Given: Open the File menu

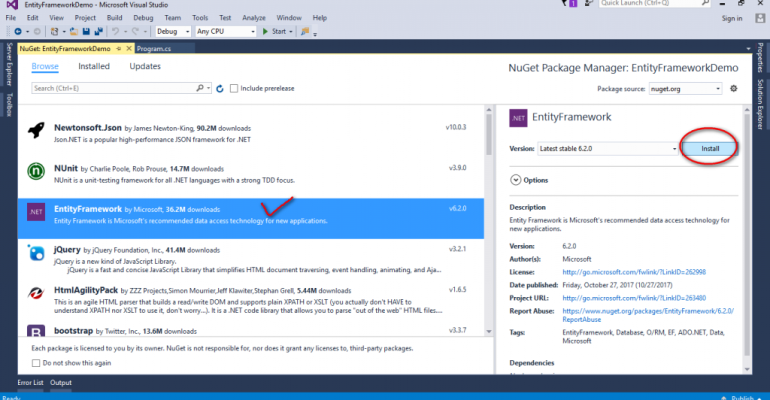Looking at the screenshot, I should click(11, 18).
